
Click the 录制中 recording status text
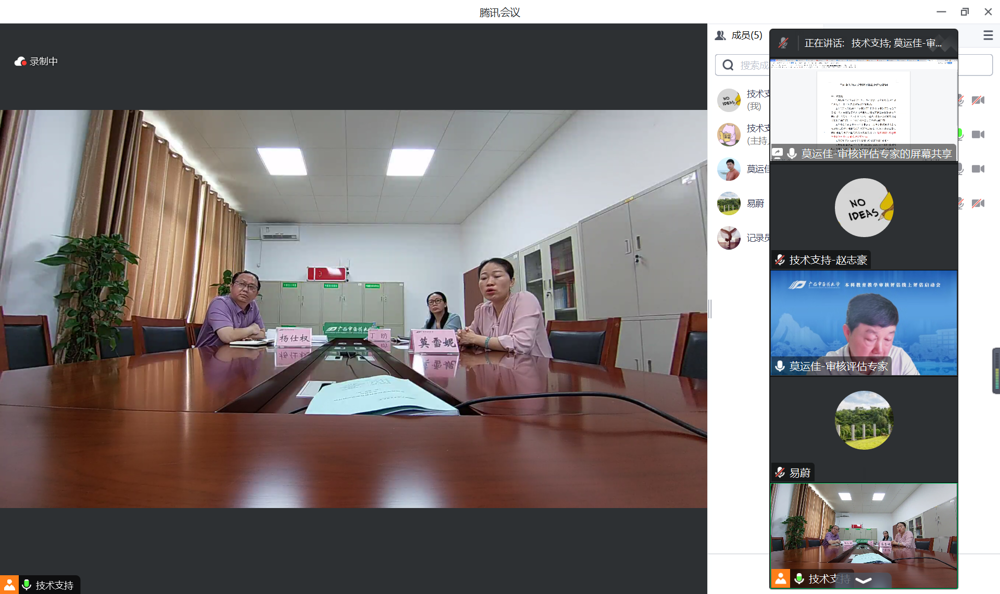click(x=43, y=61)
